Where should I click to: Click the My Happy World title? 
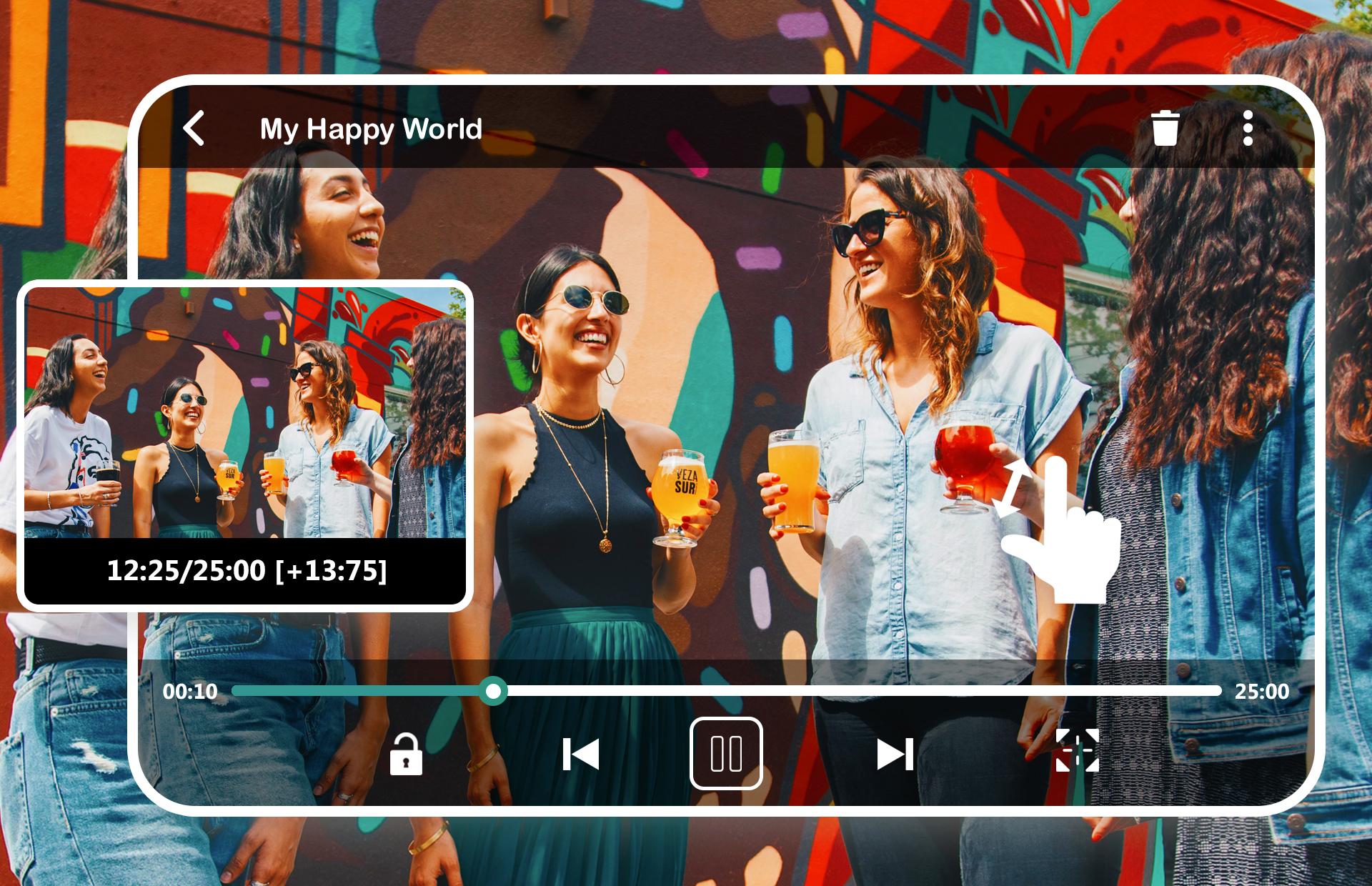click(371, 129)
